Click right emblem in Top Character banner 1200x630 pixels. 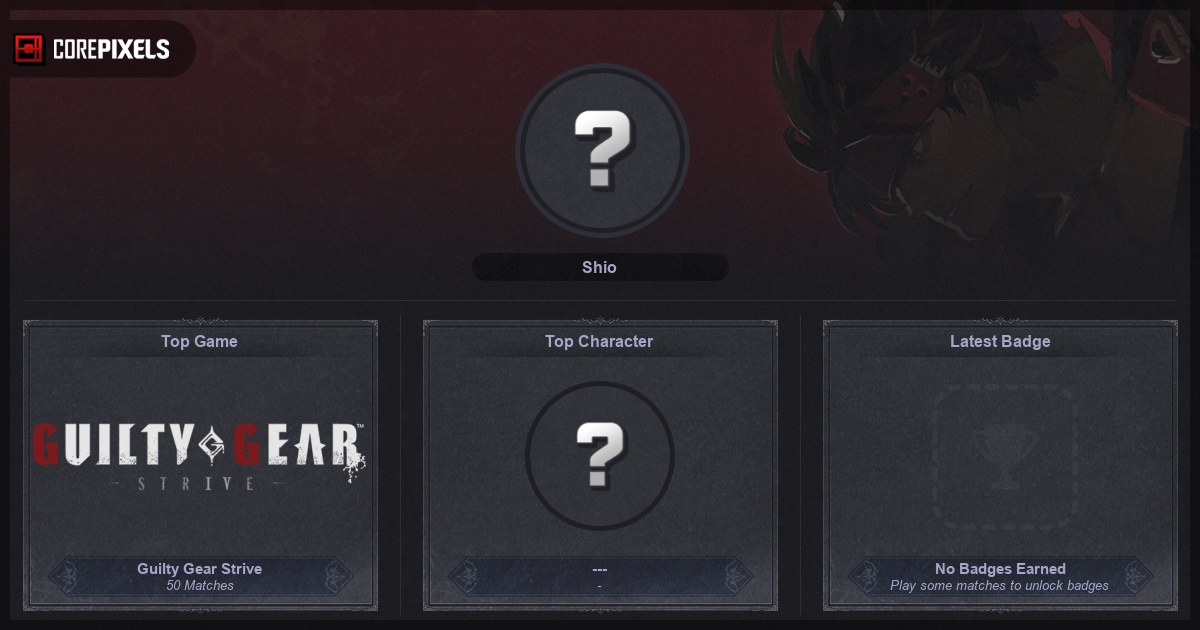(x=735, y=576)
